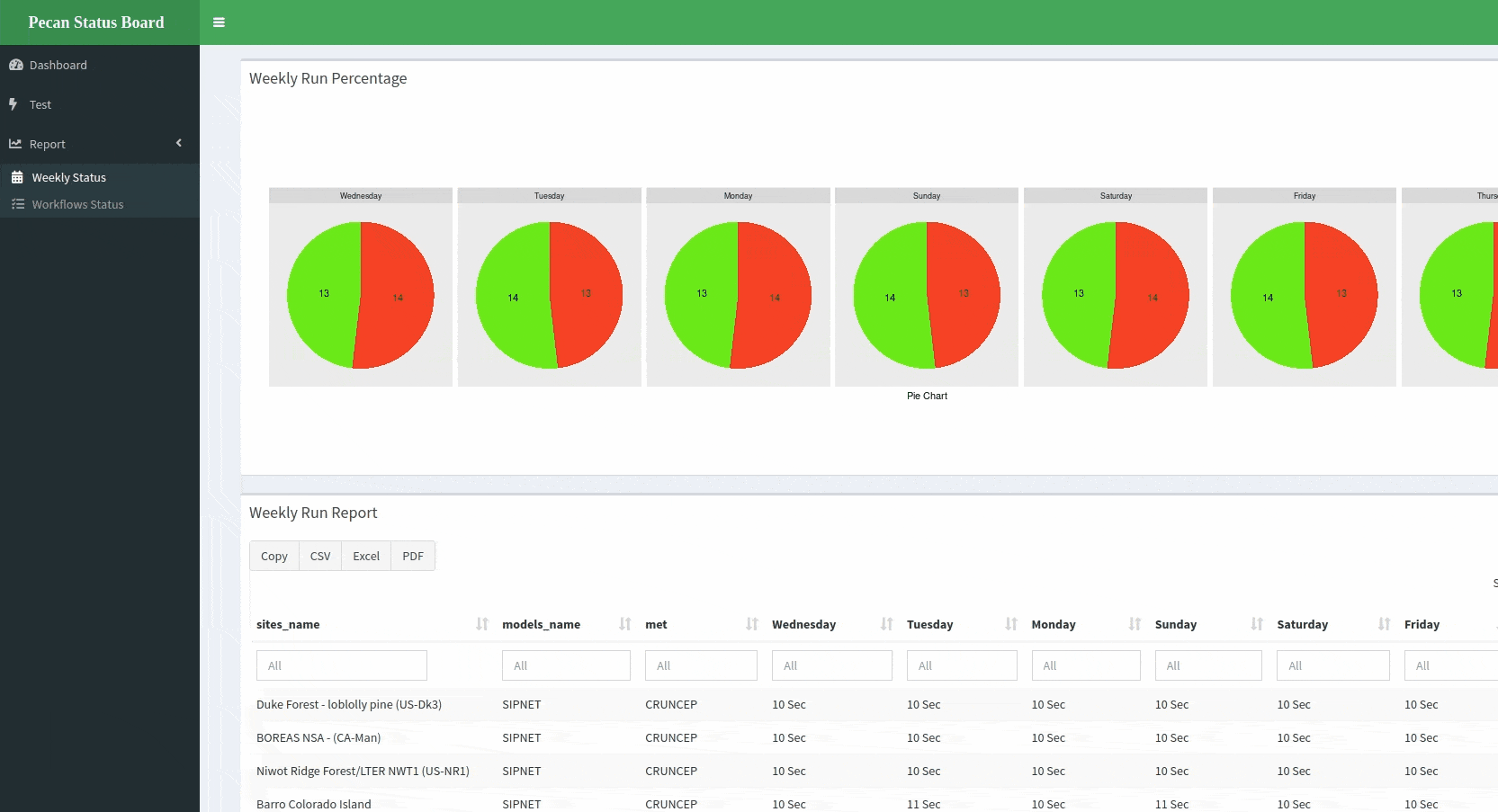Sort table by met column arrows
This screenshot has width=1498, height=812.
click(x=752, y=624)
